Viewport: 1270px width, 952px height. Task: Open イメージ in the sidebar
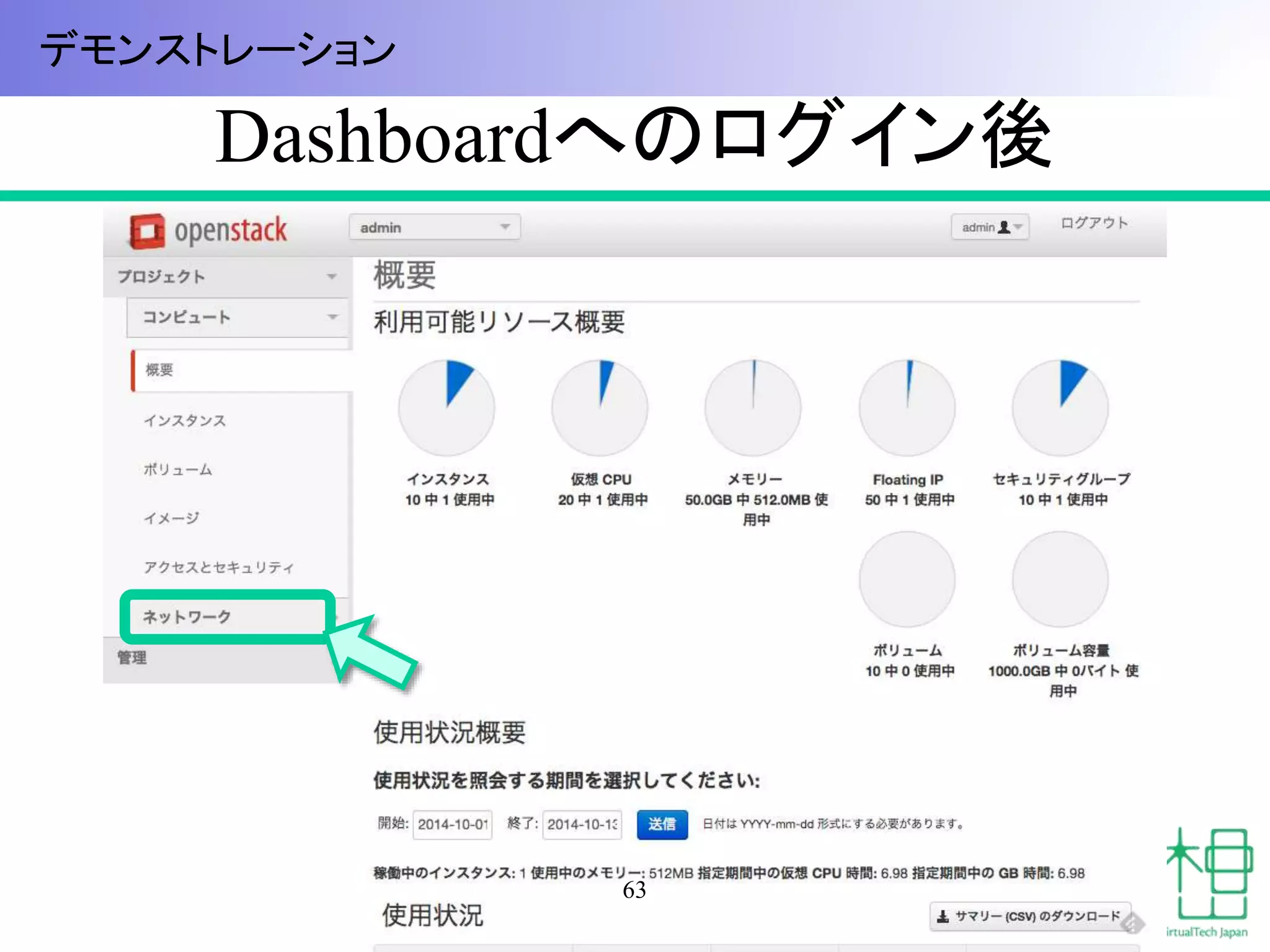(x=172, y=518)
